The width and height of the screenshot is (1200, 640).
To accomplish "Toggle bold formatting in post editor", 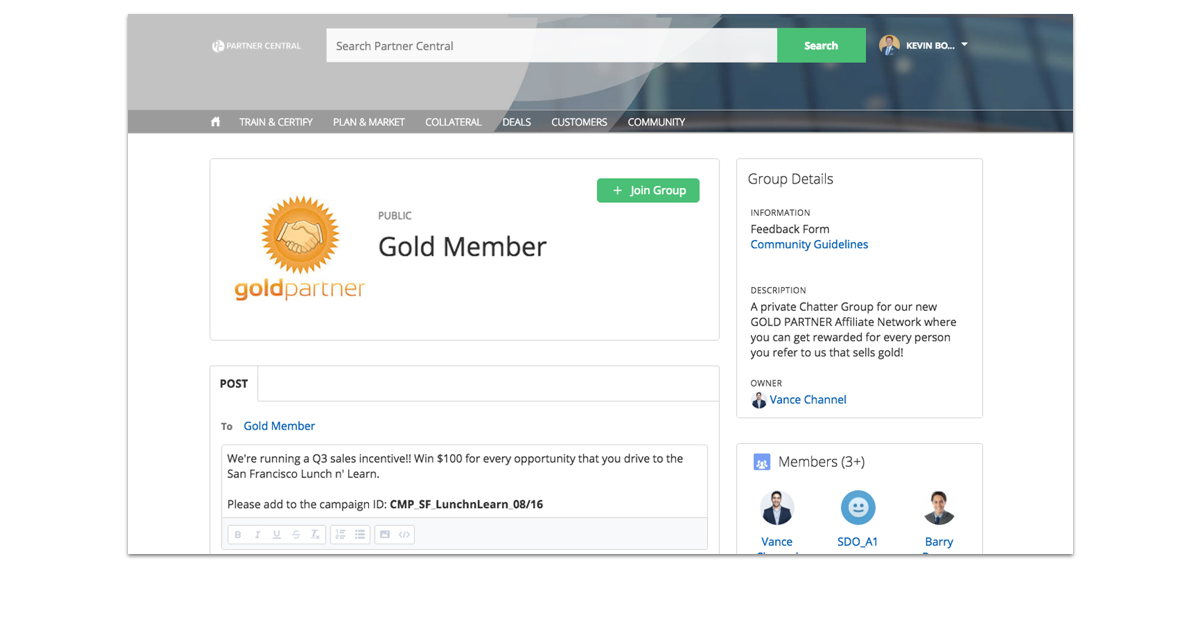I will click(238, 535).
